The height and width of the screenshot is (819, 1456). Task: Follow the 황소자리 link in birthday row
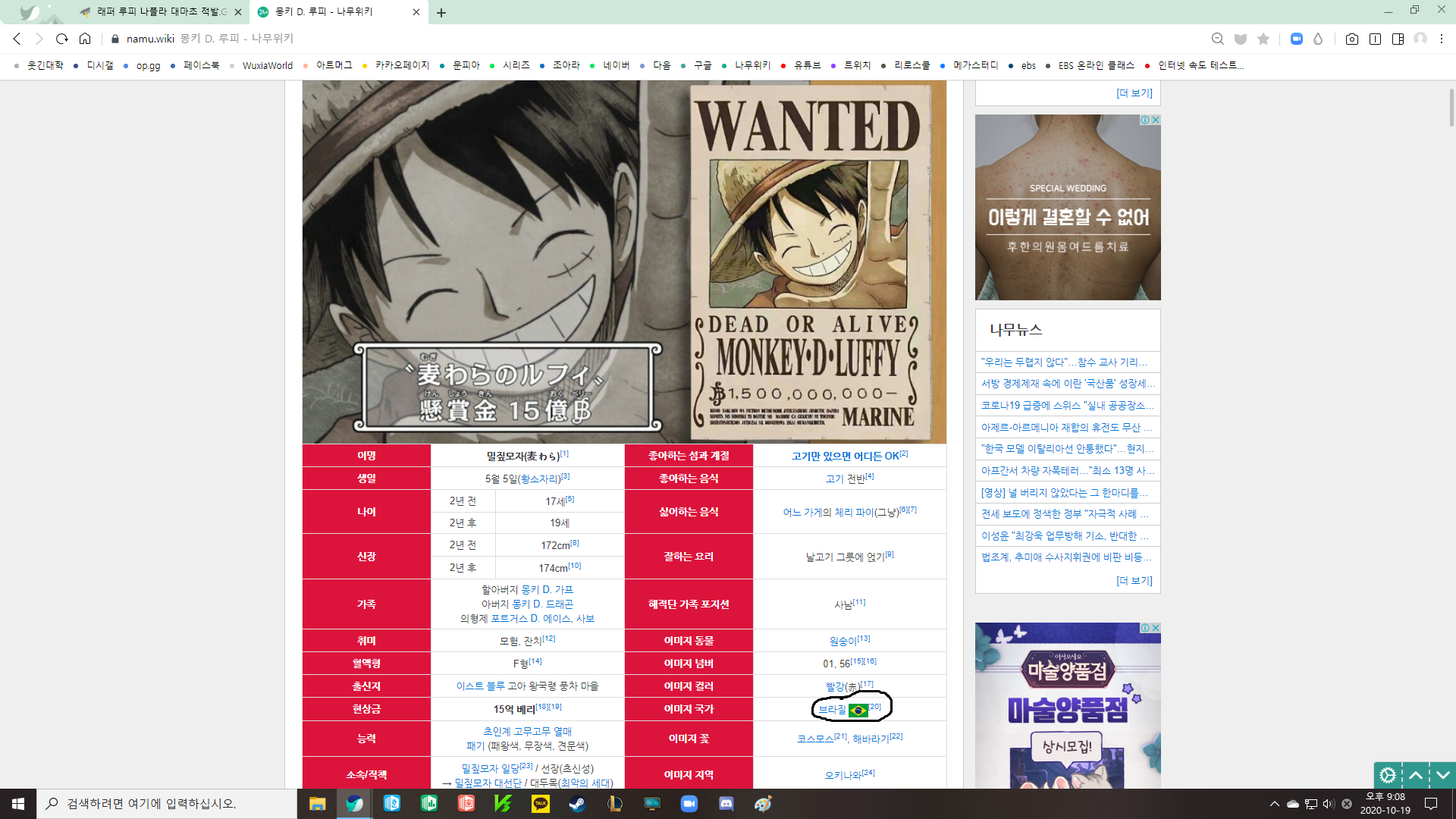(539, 479)
